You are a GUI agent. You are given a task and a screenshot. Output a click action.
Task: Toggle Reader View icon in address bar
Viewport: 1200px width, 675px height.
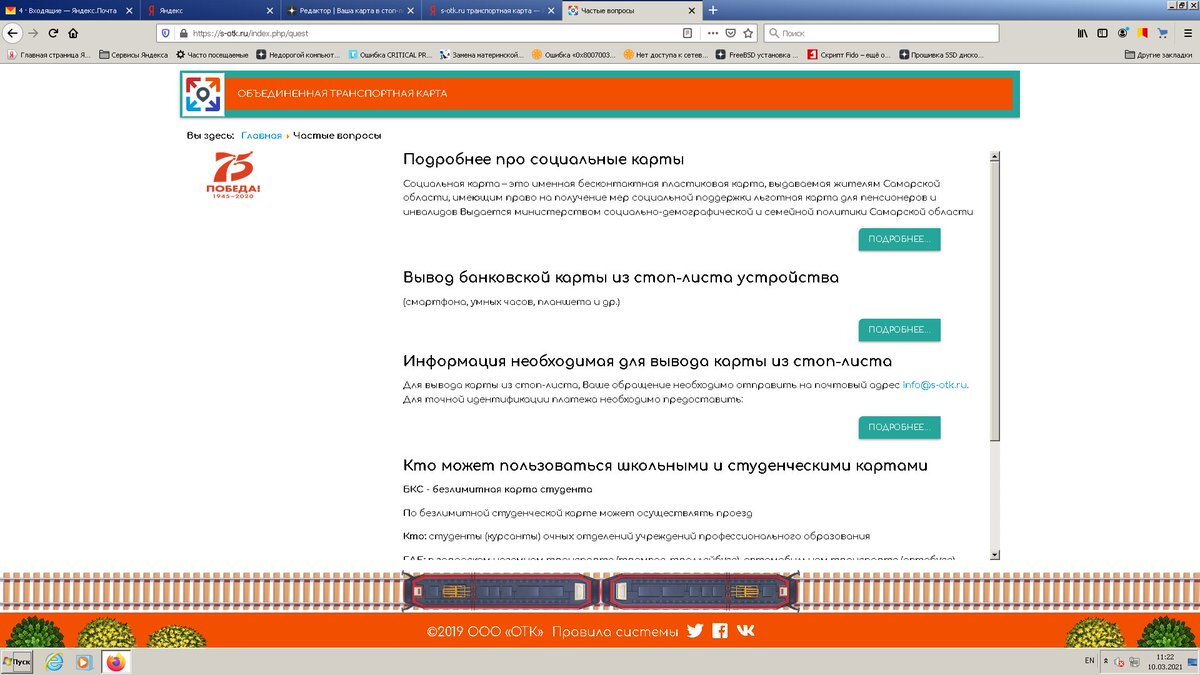click(687, 32)
